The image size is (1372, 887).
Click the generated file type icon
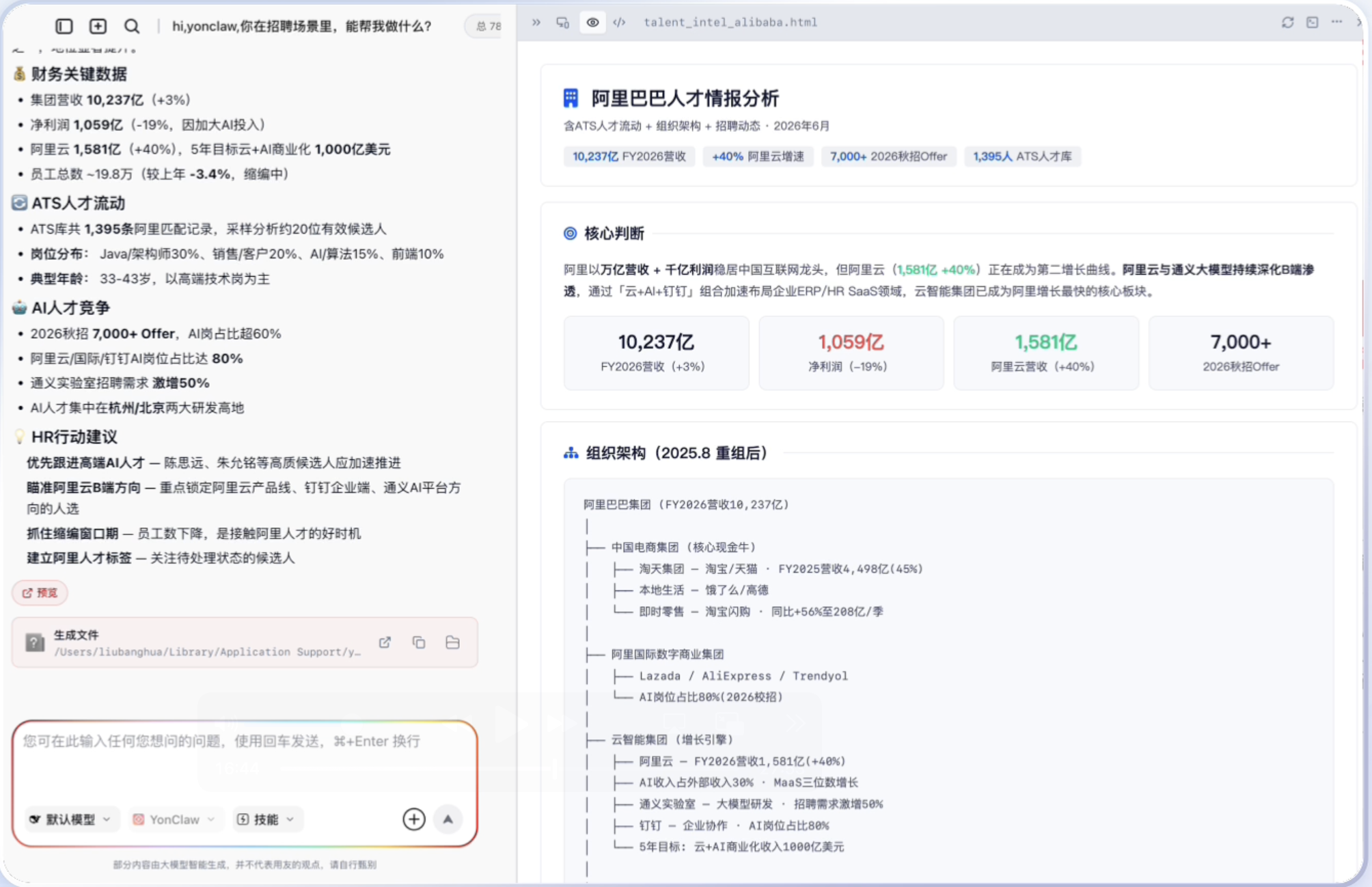pyautogui.click(x=35, y=642)
